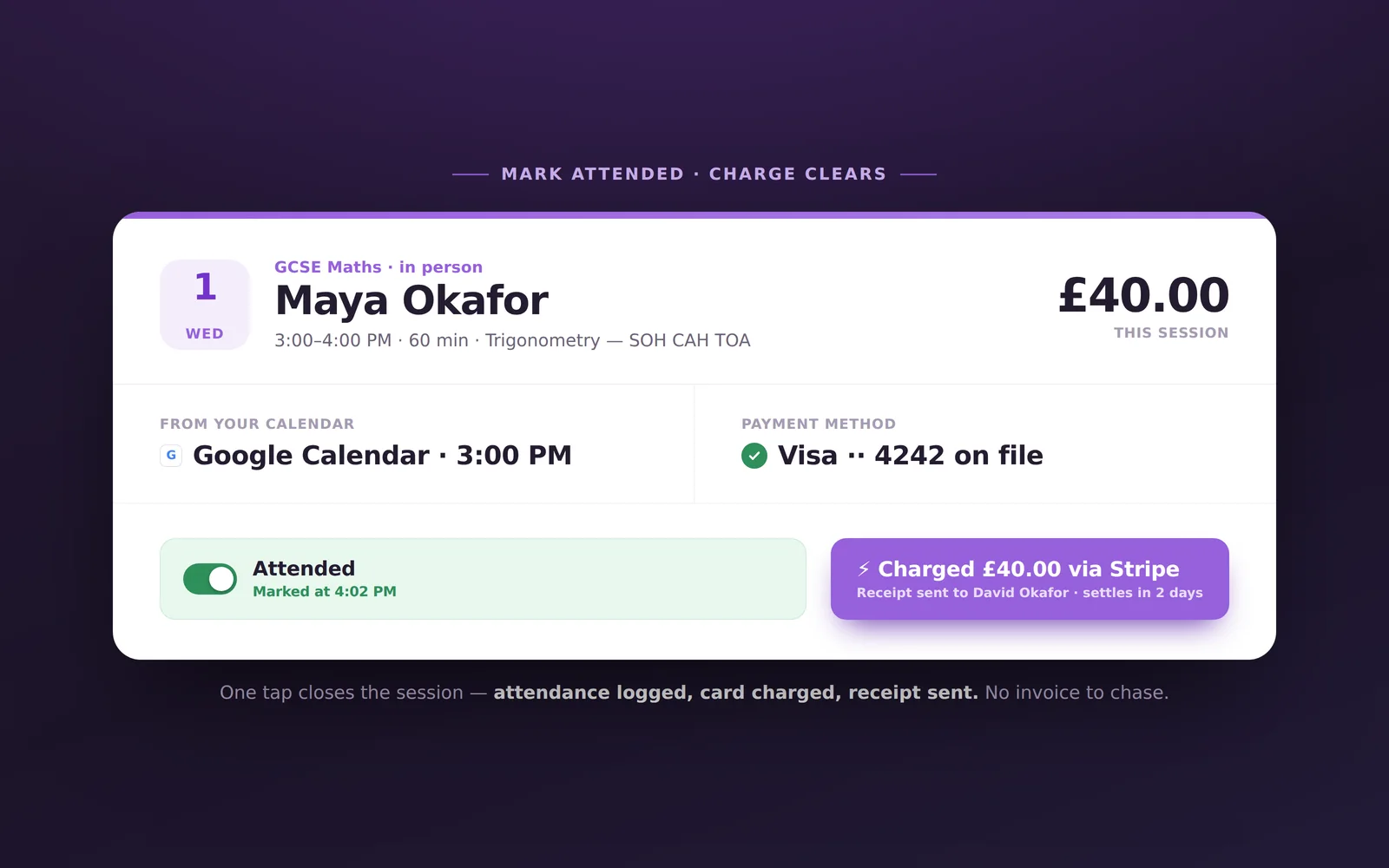Click the One tap closes the session caption

(x=694, y=693)
